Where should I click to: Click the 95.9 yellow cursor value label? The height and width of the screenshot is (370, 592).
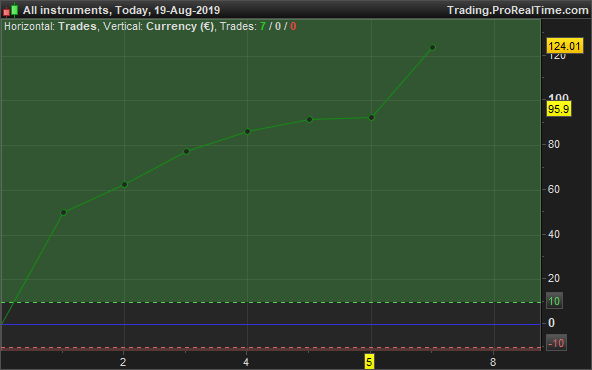point(559,109)
